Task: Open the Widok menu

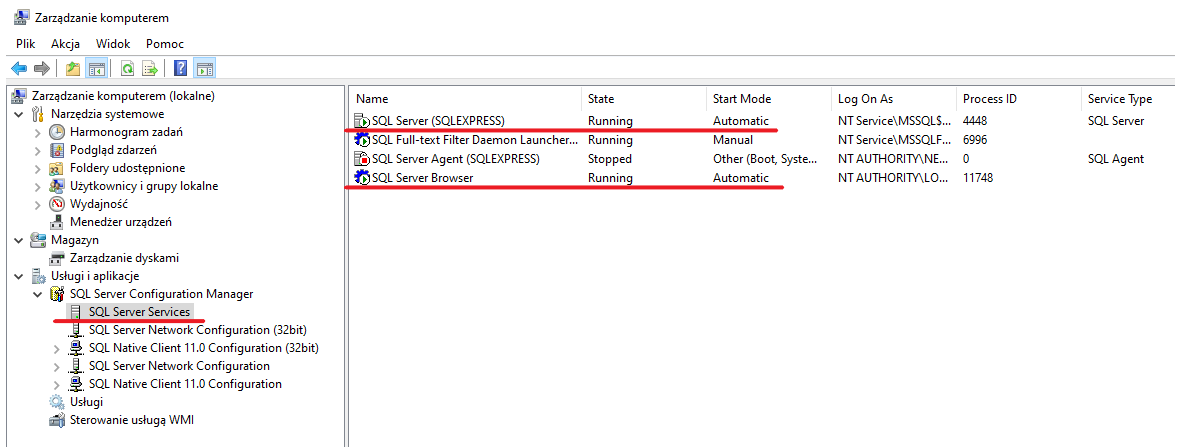Action: tap(113, 44)
